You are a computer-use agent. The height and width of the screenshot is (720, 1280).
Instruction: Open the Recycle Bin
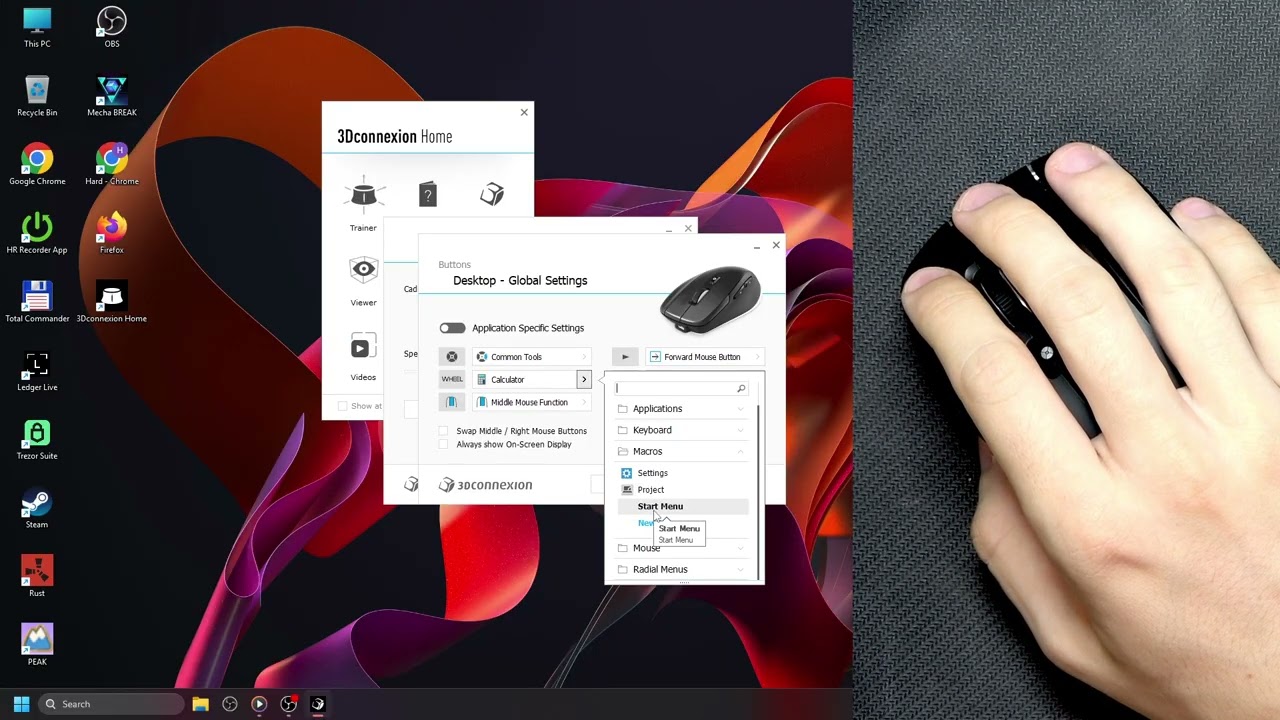(x=37, y=96)
